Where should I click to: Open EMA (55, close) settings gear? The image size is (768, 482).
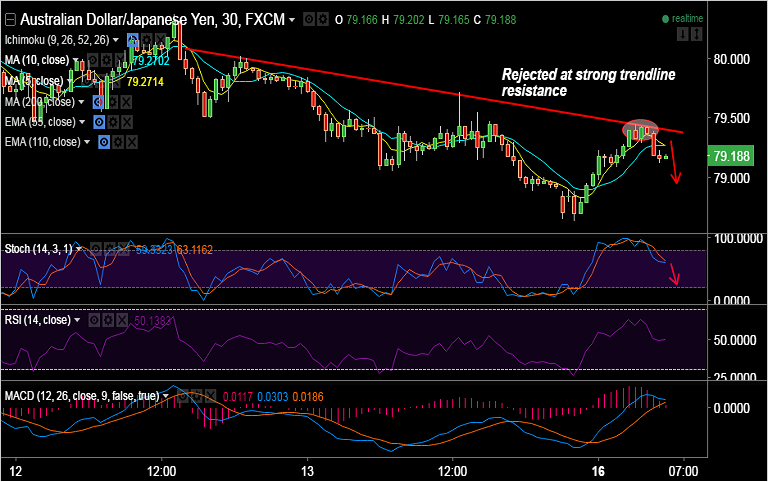click(x=113, y=122)
